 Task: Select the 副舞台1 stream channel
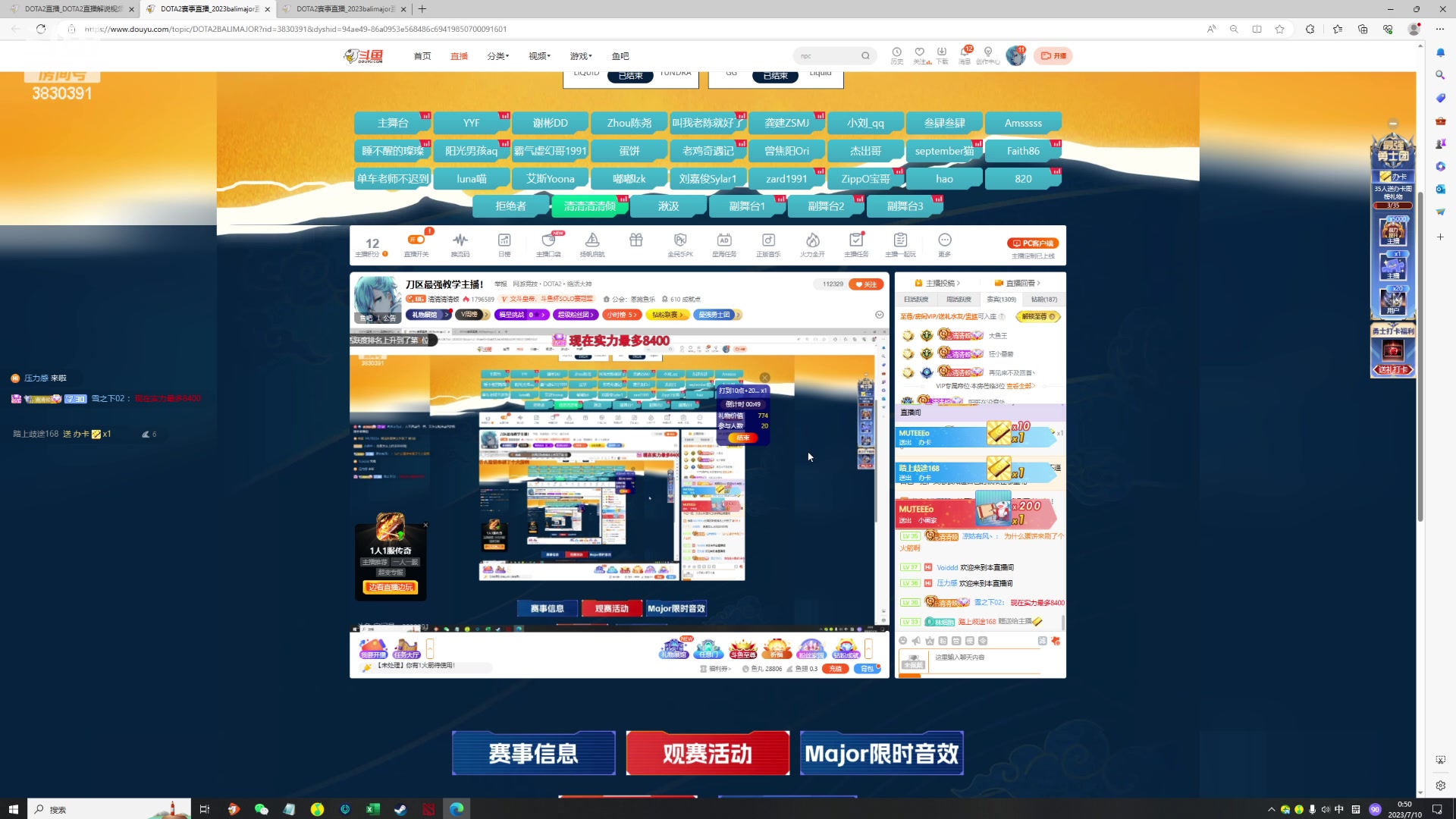(x=747, y=206)
